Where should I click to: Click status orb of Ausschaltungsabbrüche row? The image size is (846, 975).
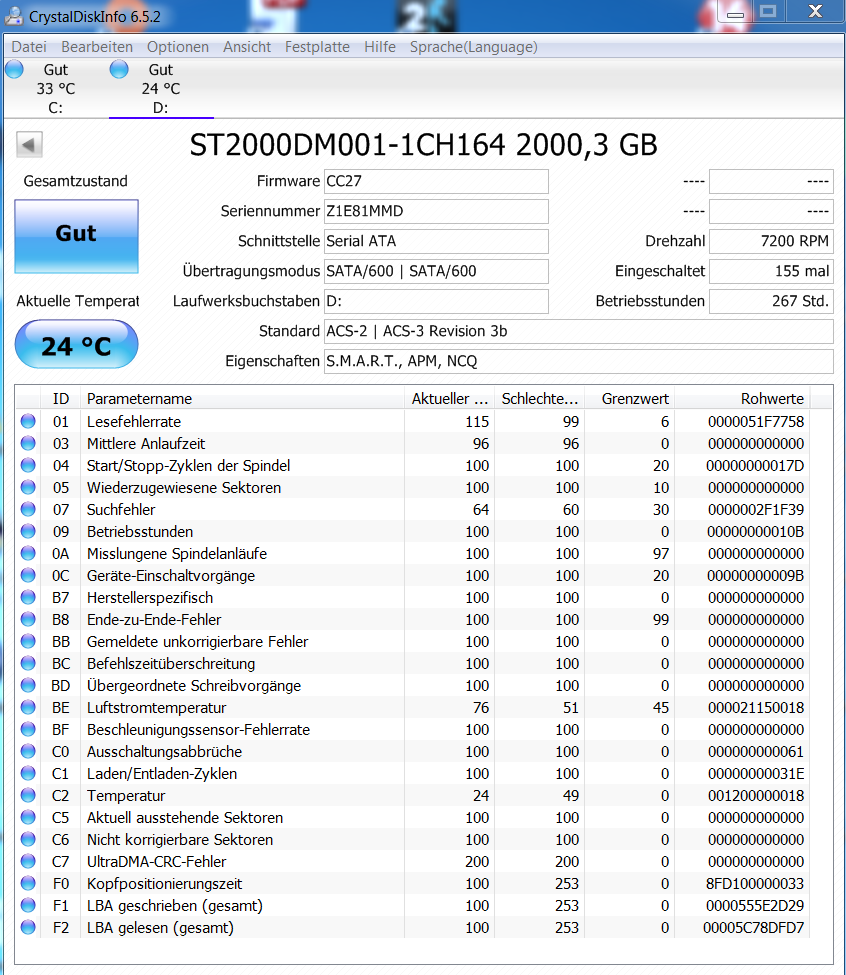coord(28,751)
